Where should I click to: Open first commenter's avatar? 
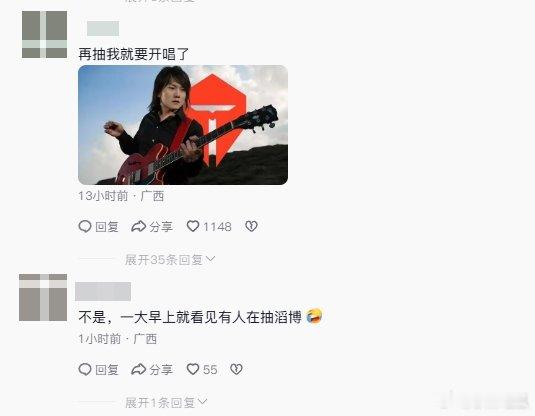coord(44,34)
